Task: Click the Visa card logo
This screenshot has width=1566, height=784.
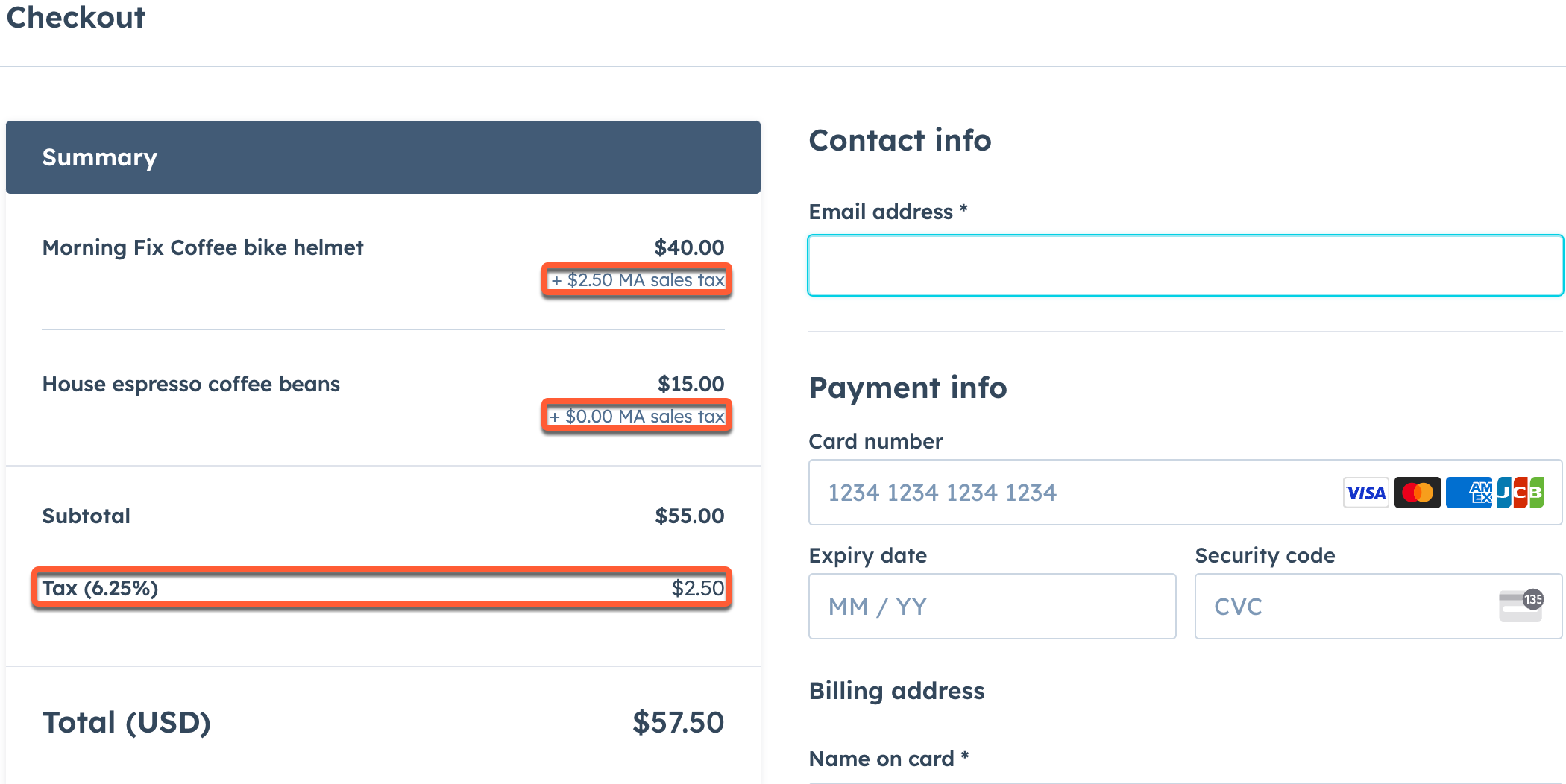Action: pyautogui.click(x=1365, y=493)
